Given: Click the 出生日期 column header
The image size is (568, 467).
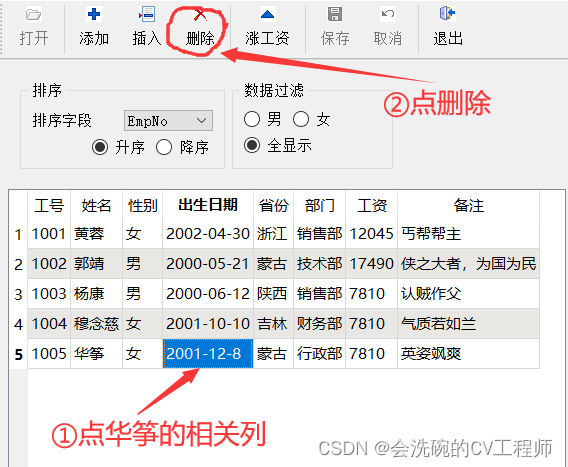Looking at the screenshot, I should click(x=208, y=205).
